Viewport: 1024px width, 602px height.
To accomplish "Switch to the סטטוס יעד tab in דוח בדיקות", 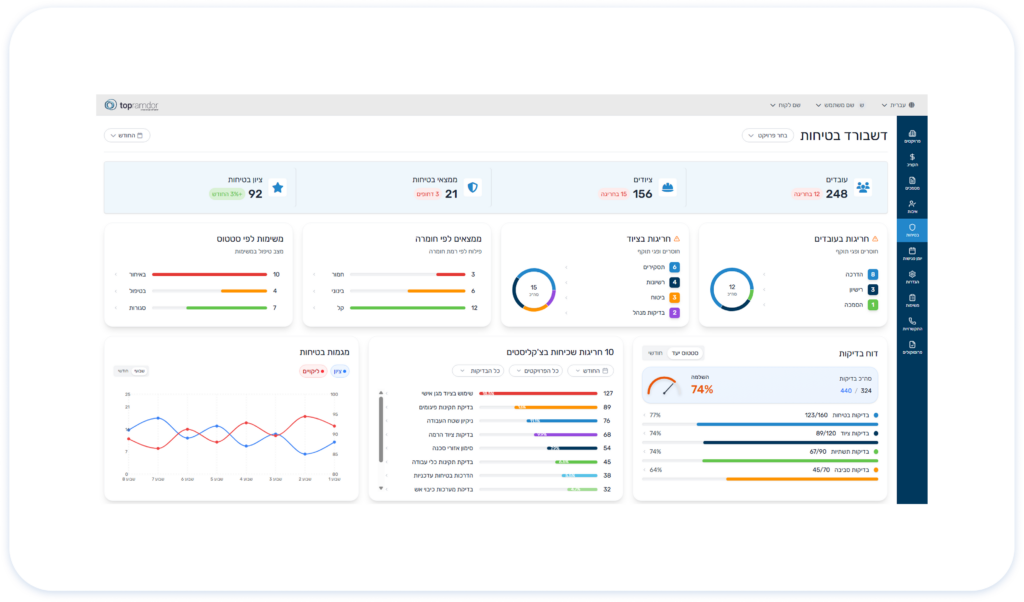I will click(686, 353).
